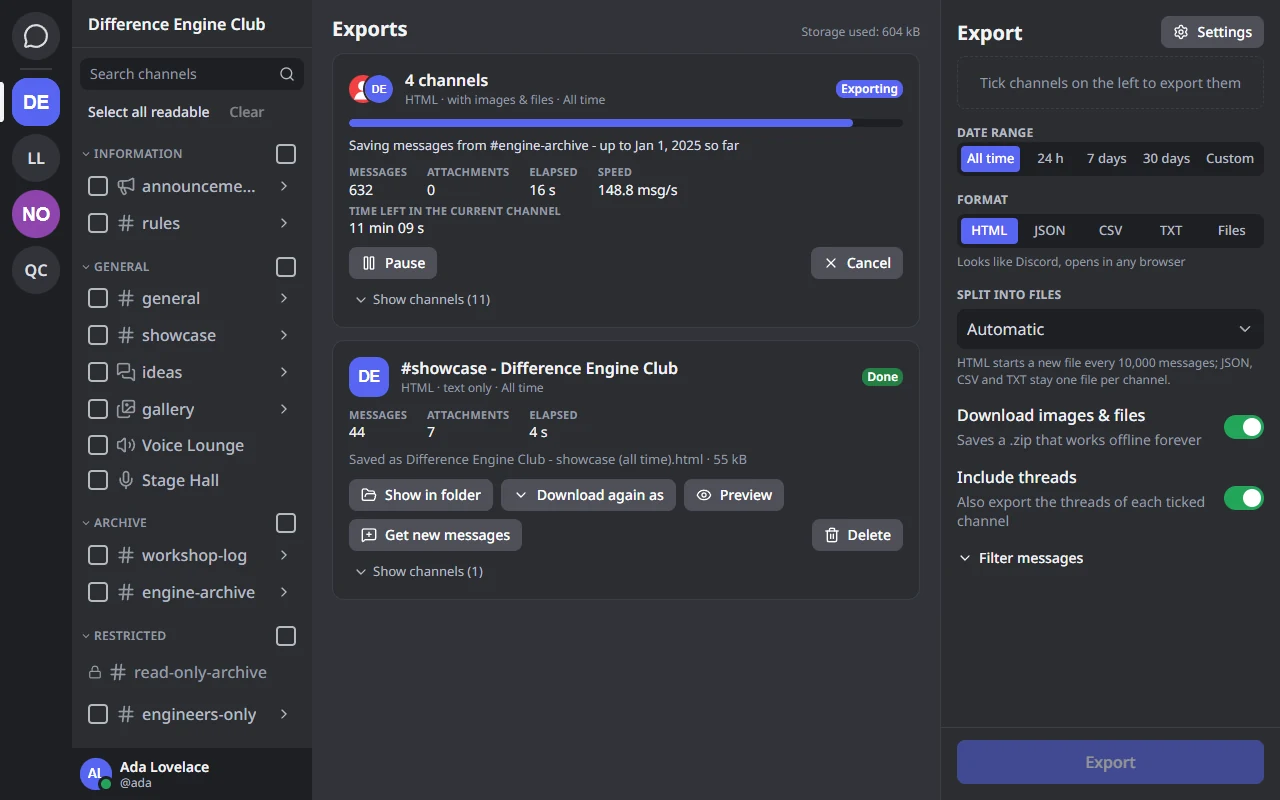Tick the INFORMATION category checkbox

286,154
